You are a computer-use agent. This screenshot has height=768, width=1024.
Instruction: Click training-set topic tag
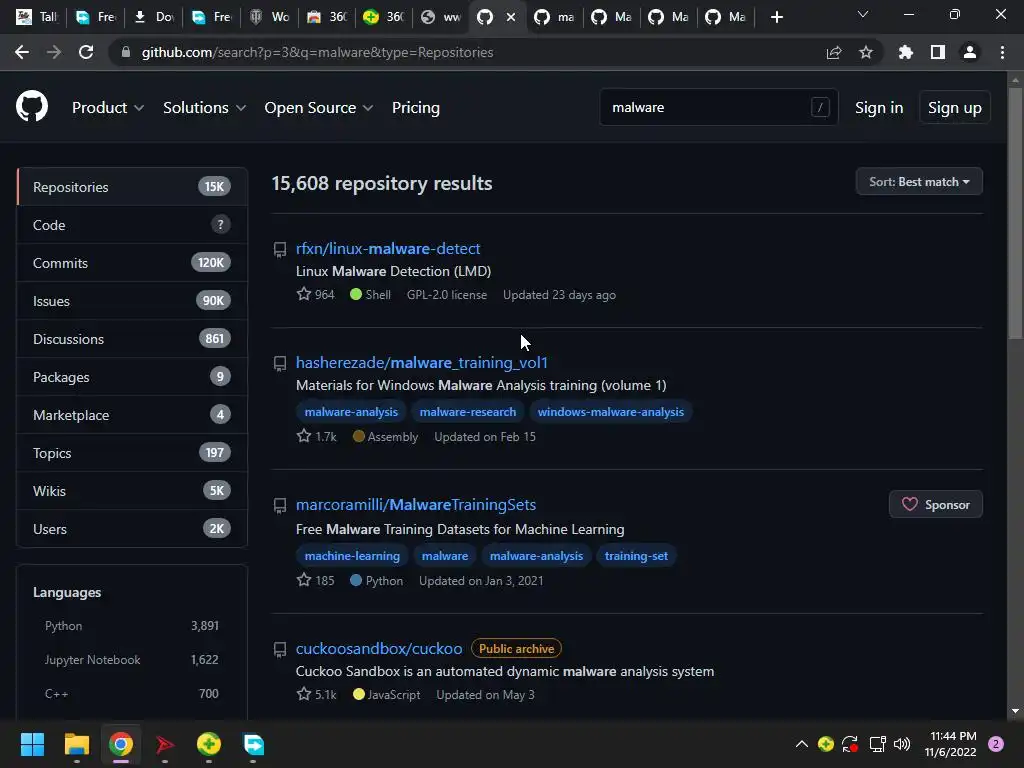click(636, 556)
